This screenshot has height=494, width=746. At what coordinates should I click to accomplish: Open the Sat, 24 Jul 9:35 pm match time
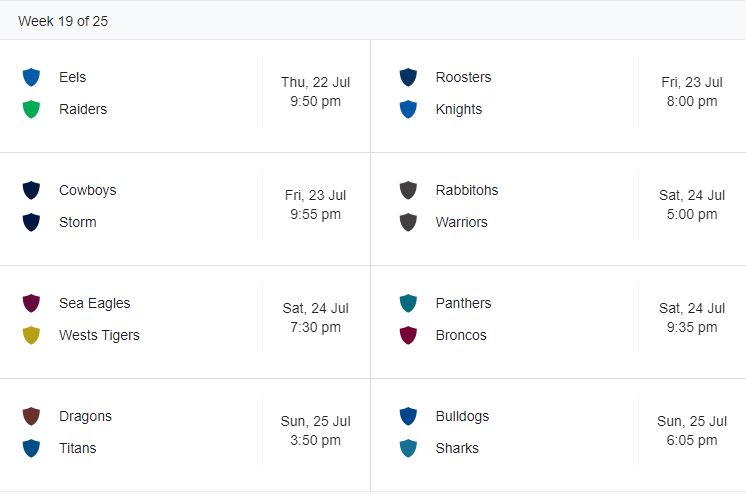692,318
